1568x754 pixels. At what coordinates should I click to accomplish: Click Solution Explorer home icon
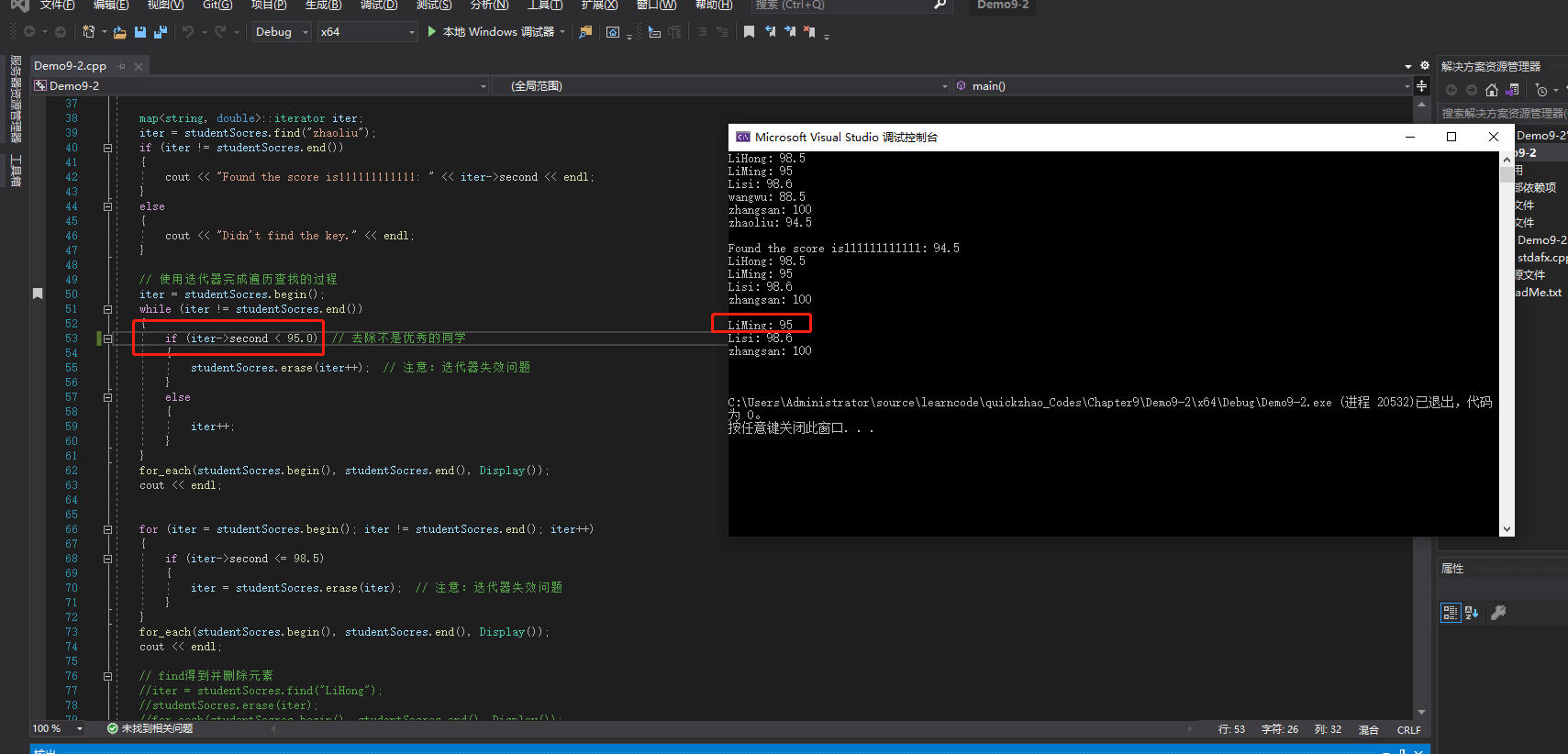1491,90
